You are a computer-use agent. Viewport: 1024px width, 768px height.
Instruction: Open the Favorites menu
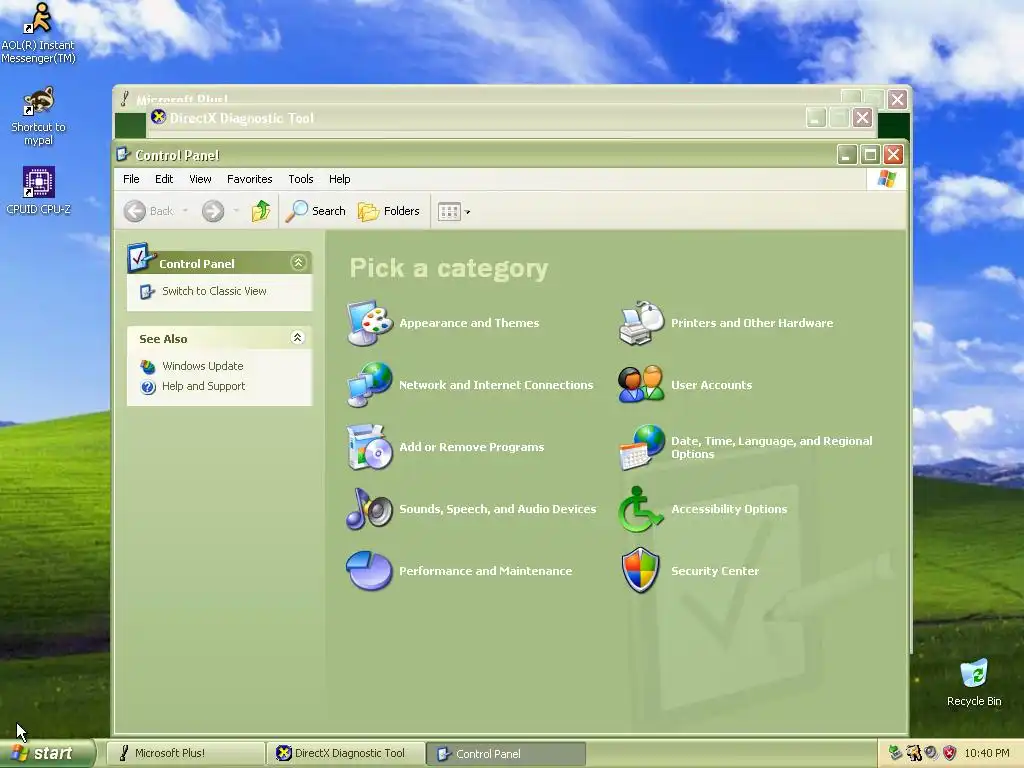[249, 179]
